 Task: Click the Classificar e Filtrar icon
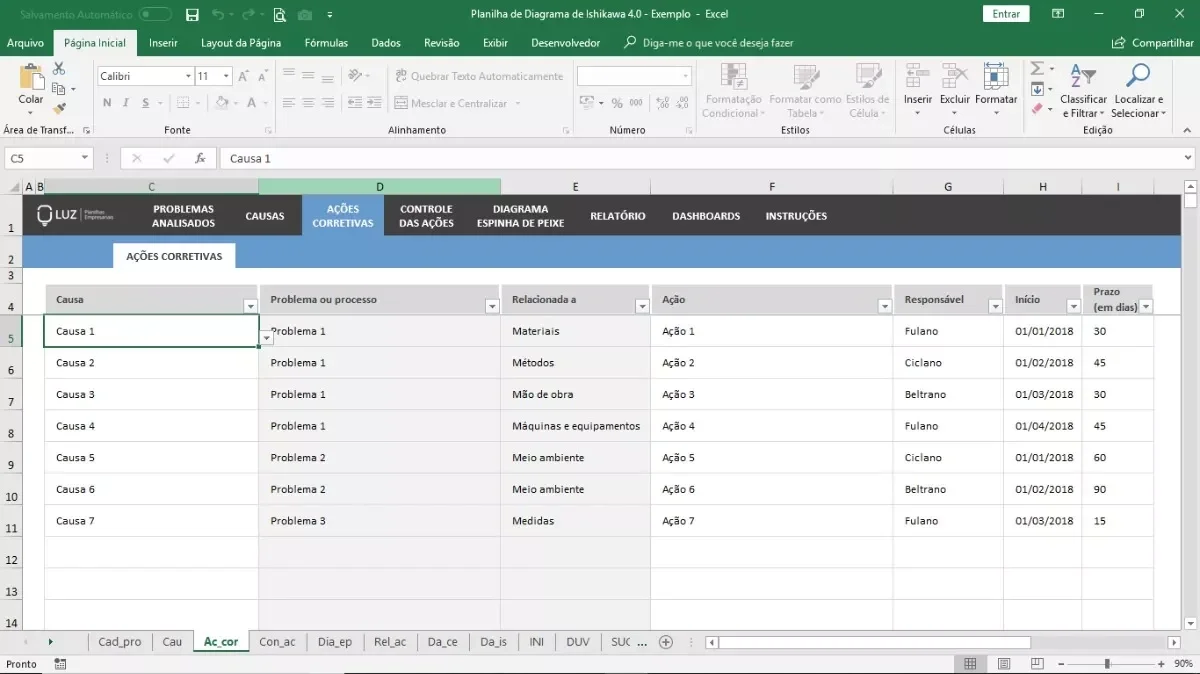click(x=1083, y=76)
